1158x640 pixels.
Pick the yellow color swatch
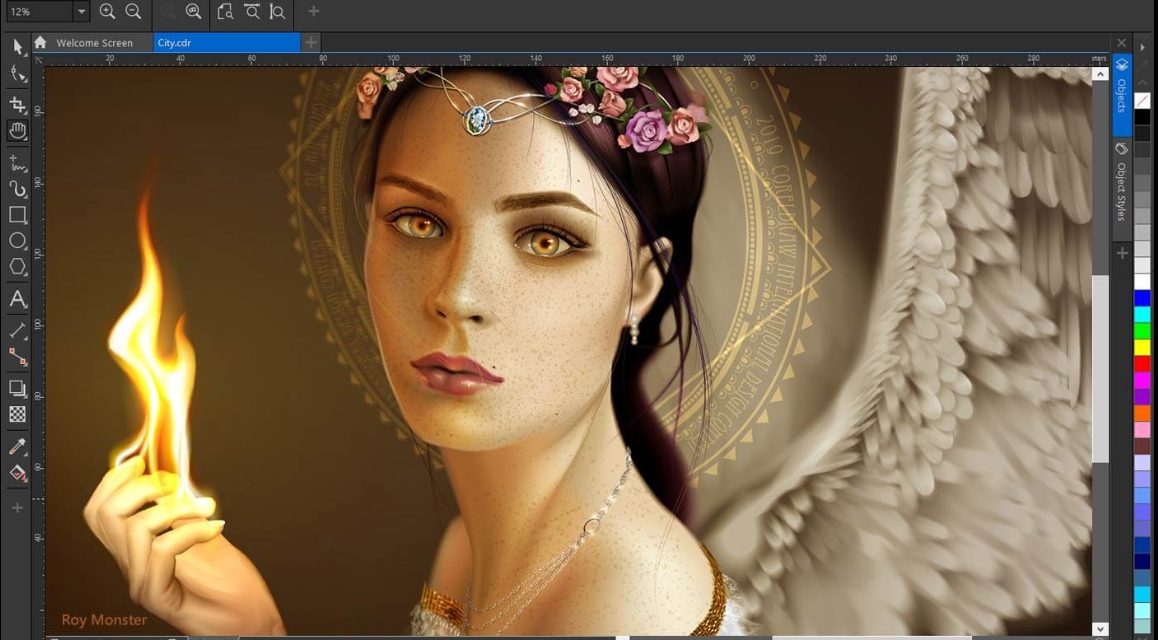(1142, 348)
